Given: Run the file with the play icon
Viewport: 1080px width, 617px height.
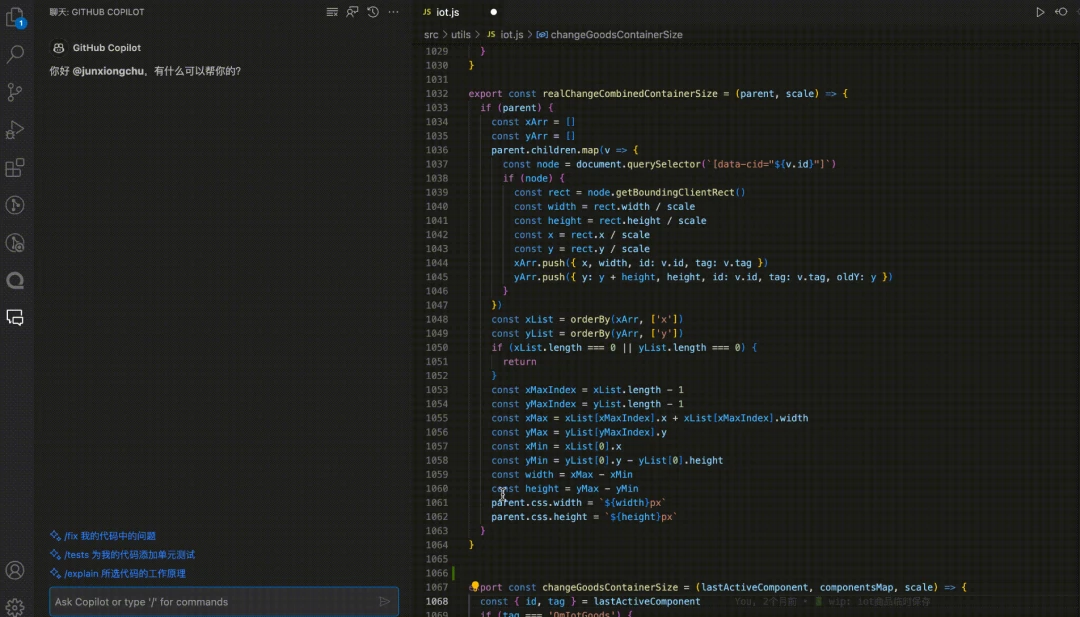Looking at the screenshot, I should coord(1040,12).
